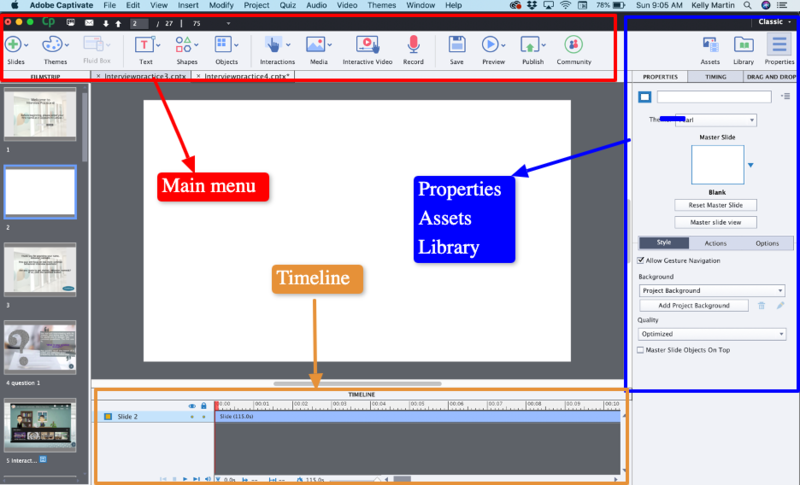Expand the Master Slide thumbnail arrow

751,165
